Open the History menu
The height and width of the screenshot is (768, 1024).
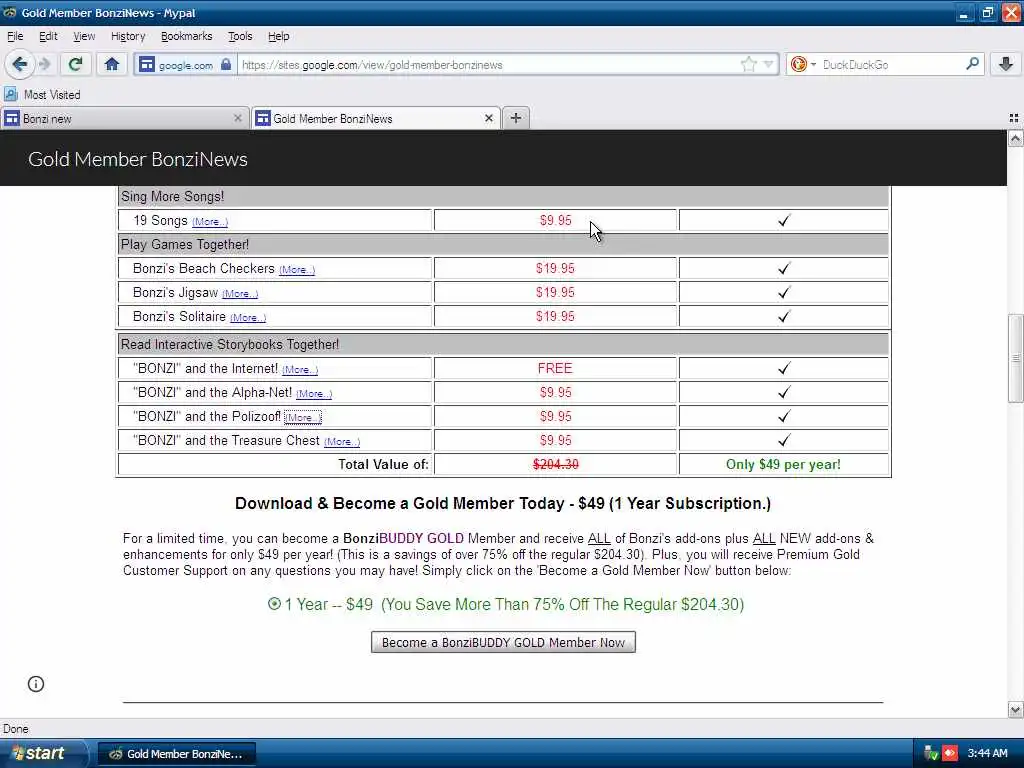tap(127, 36)
